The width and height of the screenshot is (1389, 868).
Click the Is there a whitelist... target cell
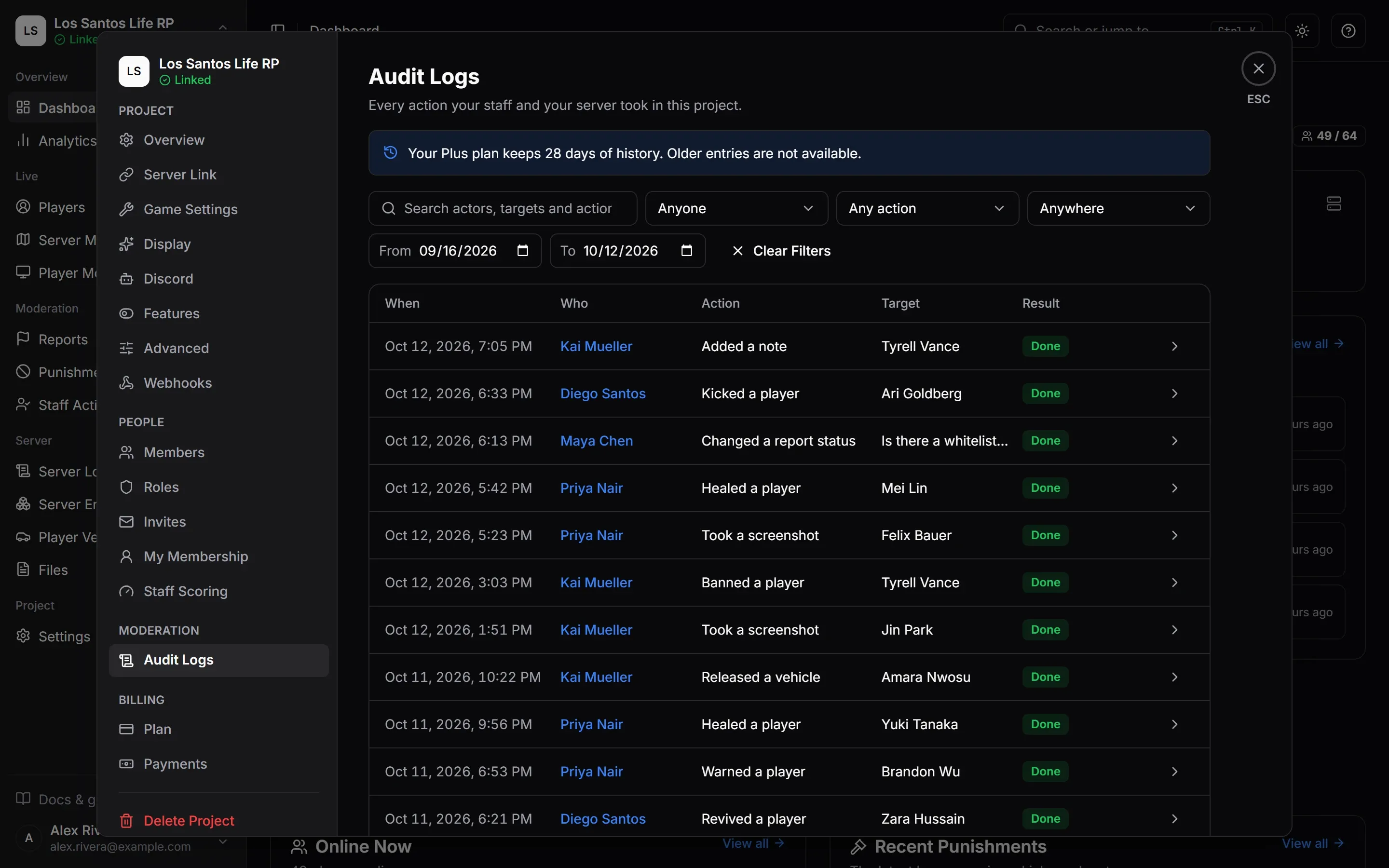(944, 441)
